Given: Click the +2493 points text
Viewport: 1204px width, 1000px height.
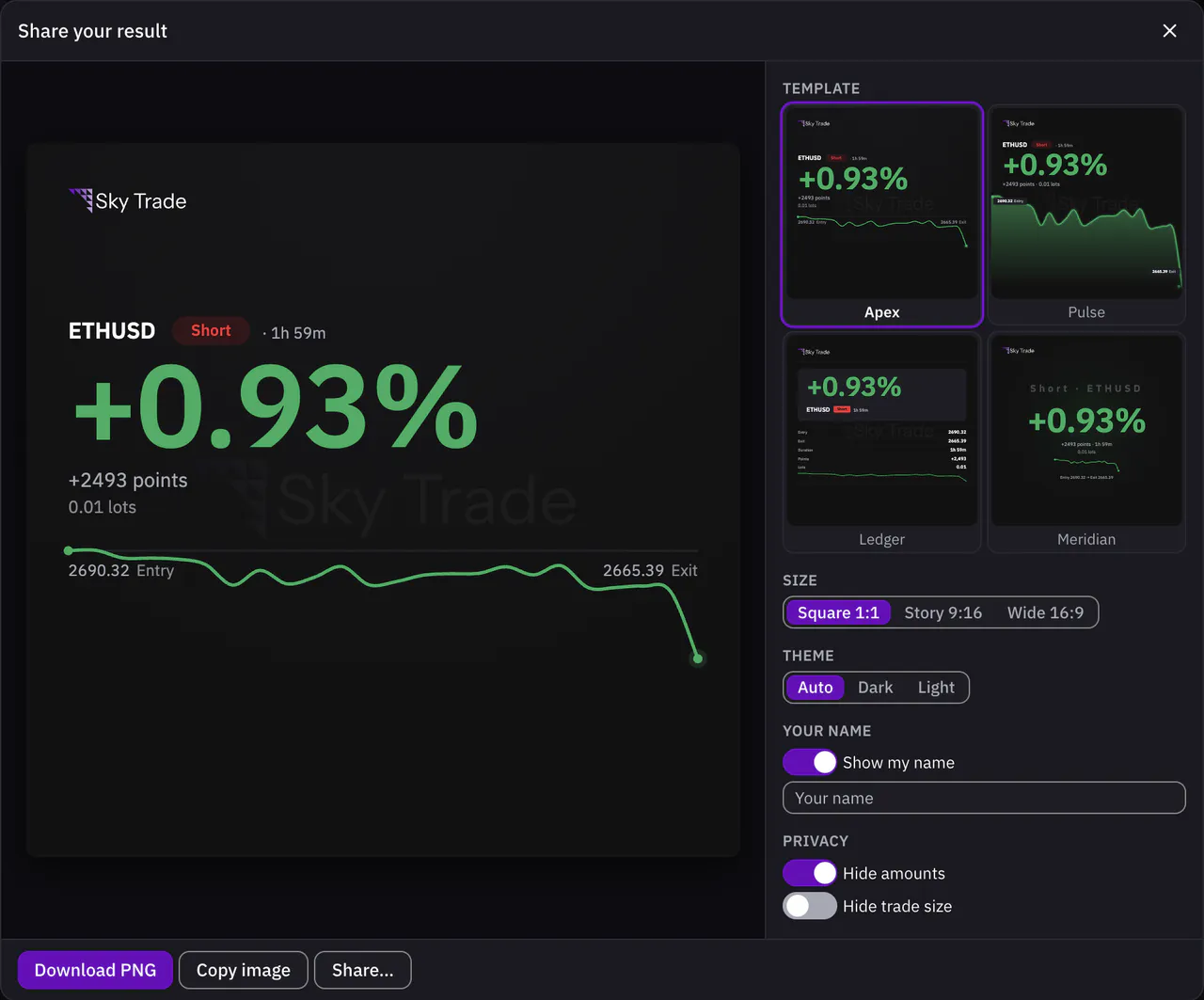Looking at the screenshot, I should click(x=128, y=480).
